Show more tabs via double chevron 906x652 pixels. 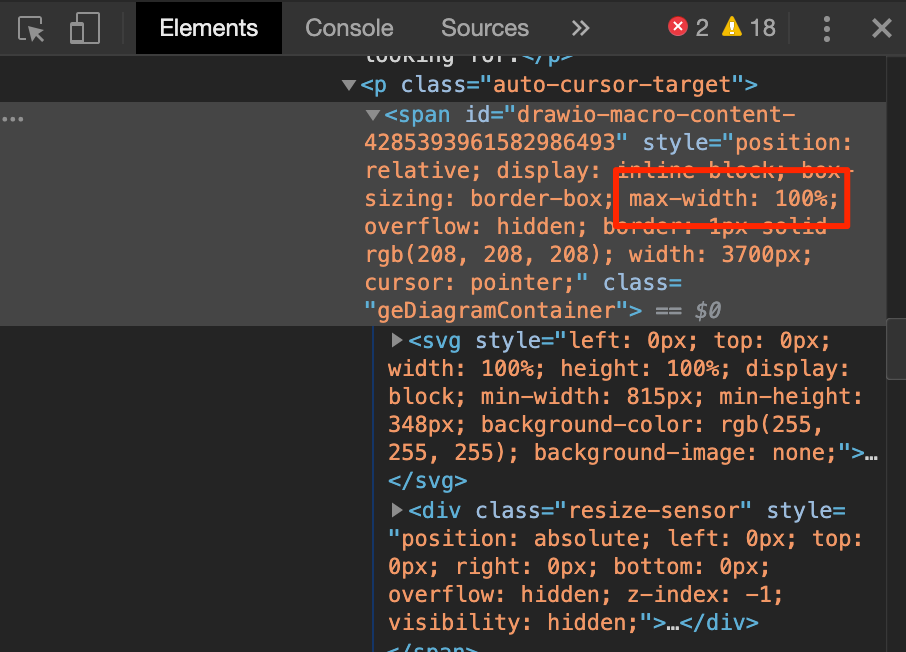580,28
